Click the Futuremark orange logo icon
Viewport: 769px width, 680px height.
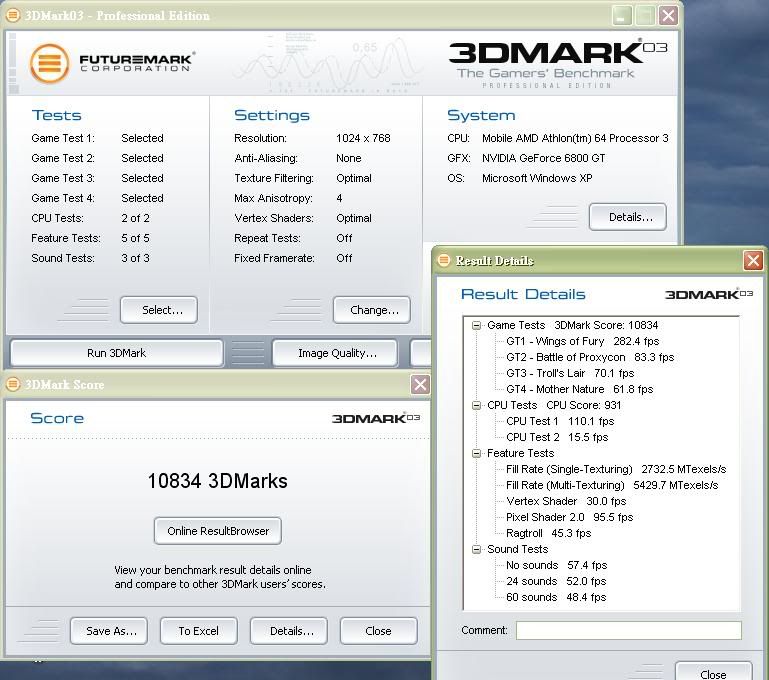(x=50, y=63)
